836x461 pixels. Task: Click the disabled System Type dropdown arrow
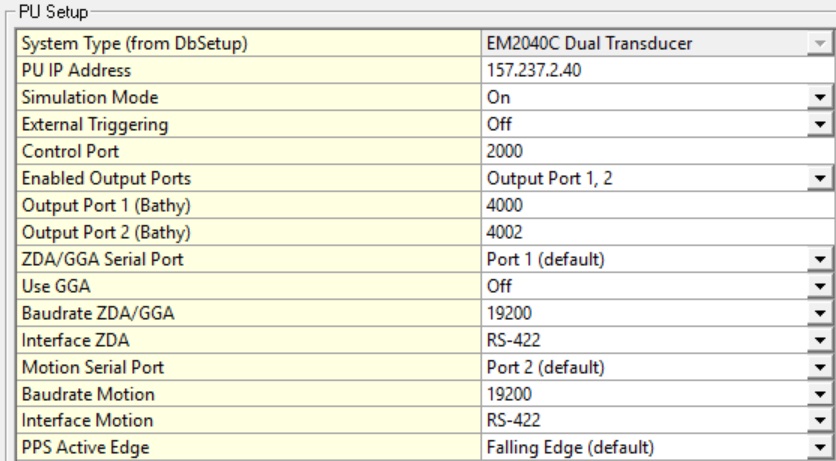pos(821,44)
